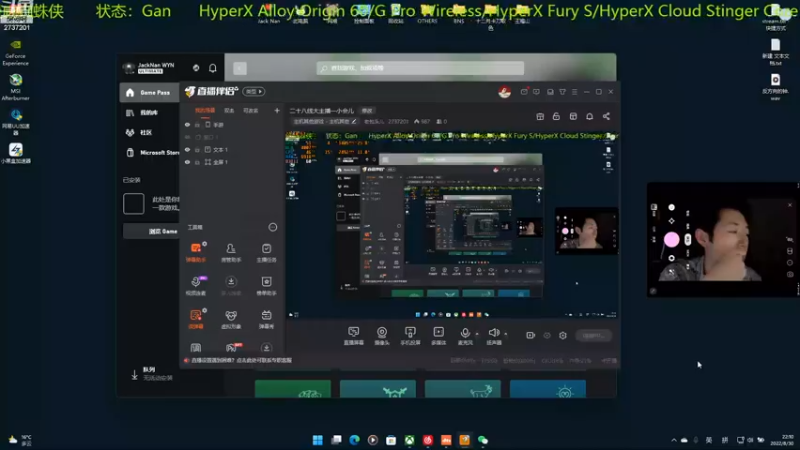Expand the speaker options arrow

tap(506, 334)
